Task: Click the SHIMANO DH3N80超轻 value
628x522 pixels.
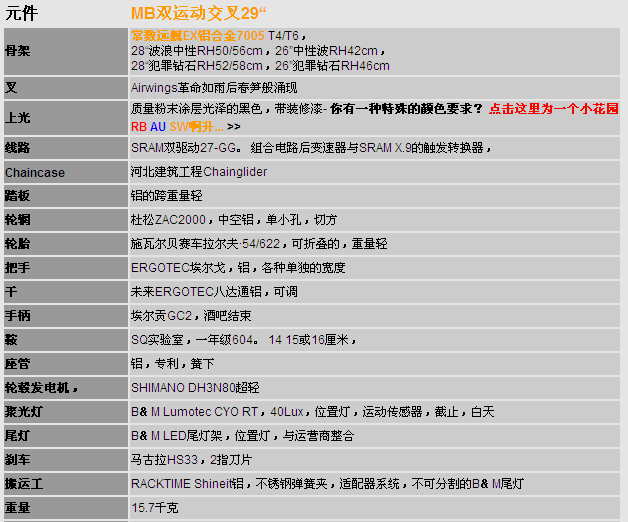Action: click(195, 388)
